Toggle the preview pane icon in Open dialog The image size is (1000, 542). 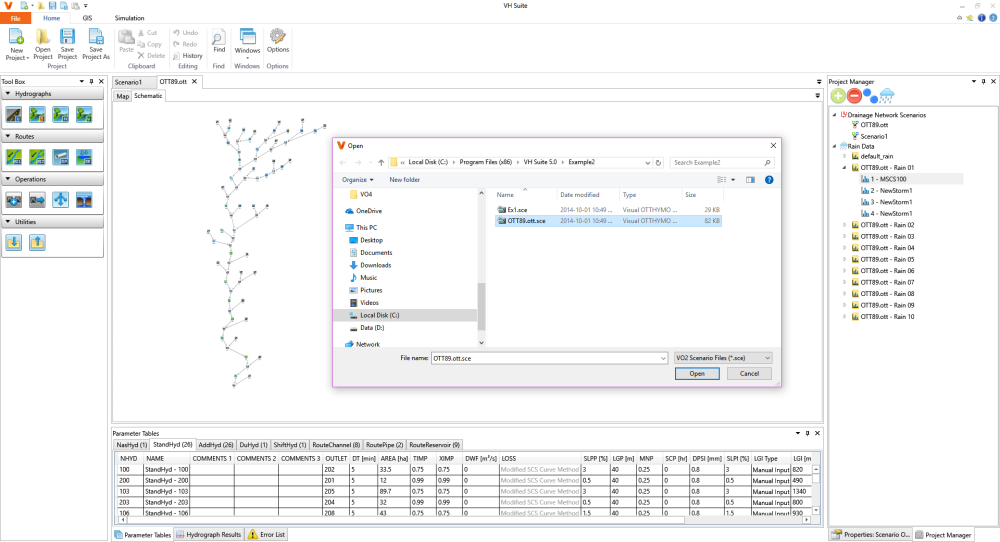[x=750, y=180]
